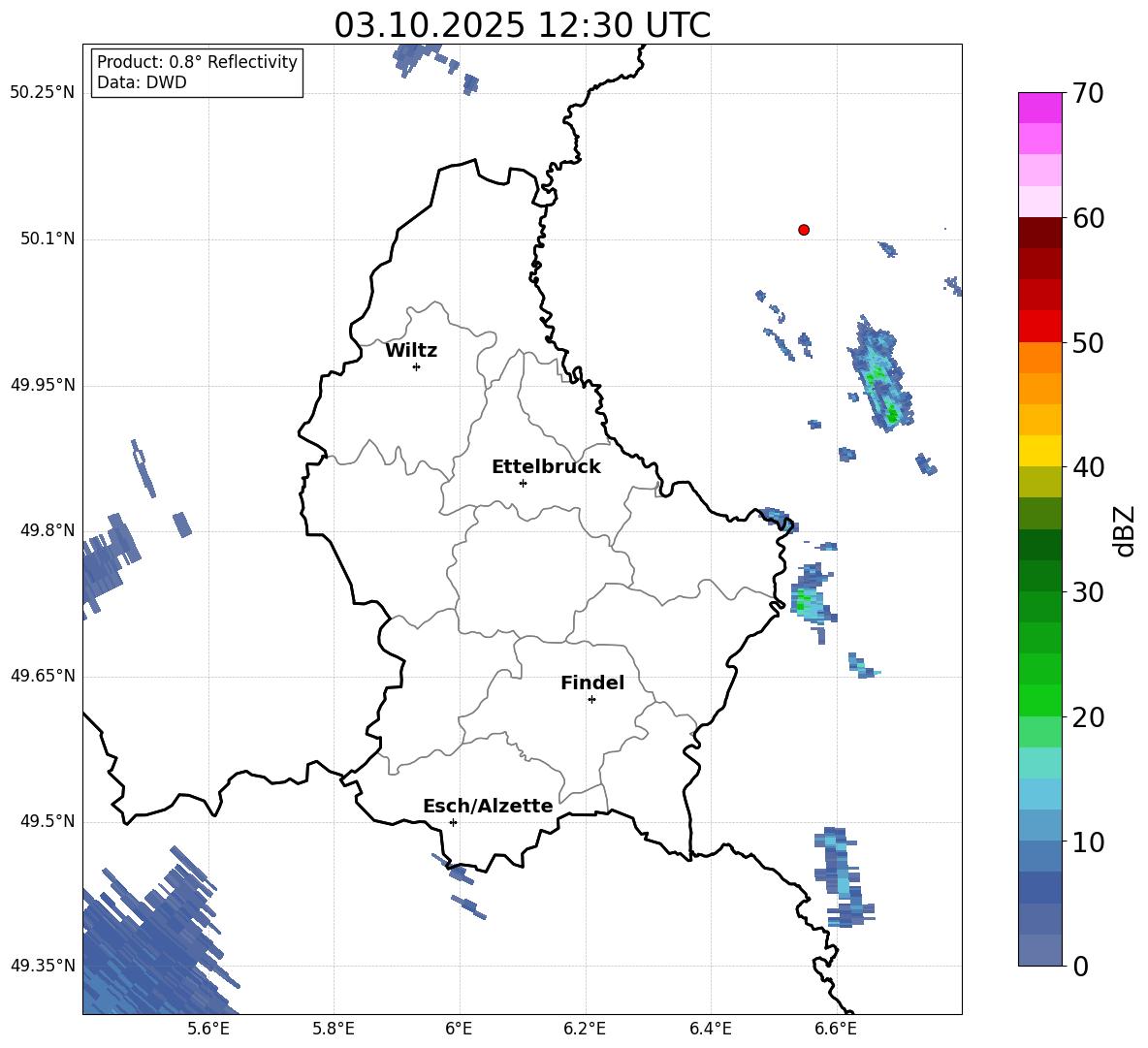This screenshot has width=1148, height=1048.
Task: Click the Esch/Alzette city label
Action: click(x=489, y=806)
